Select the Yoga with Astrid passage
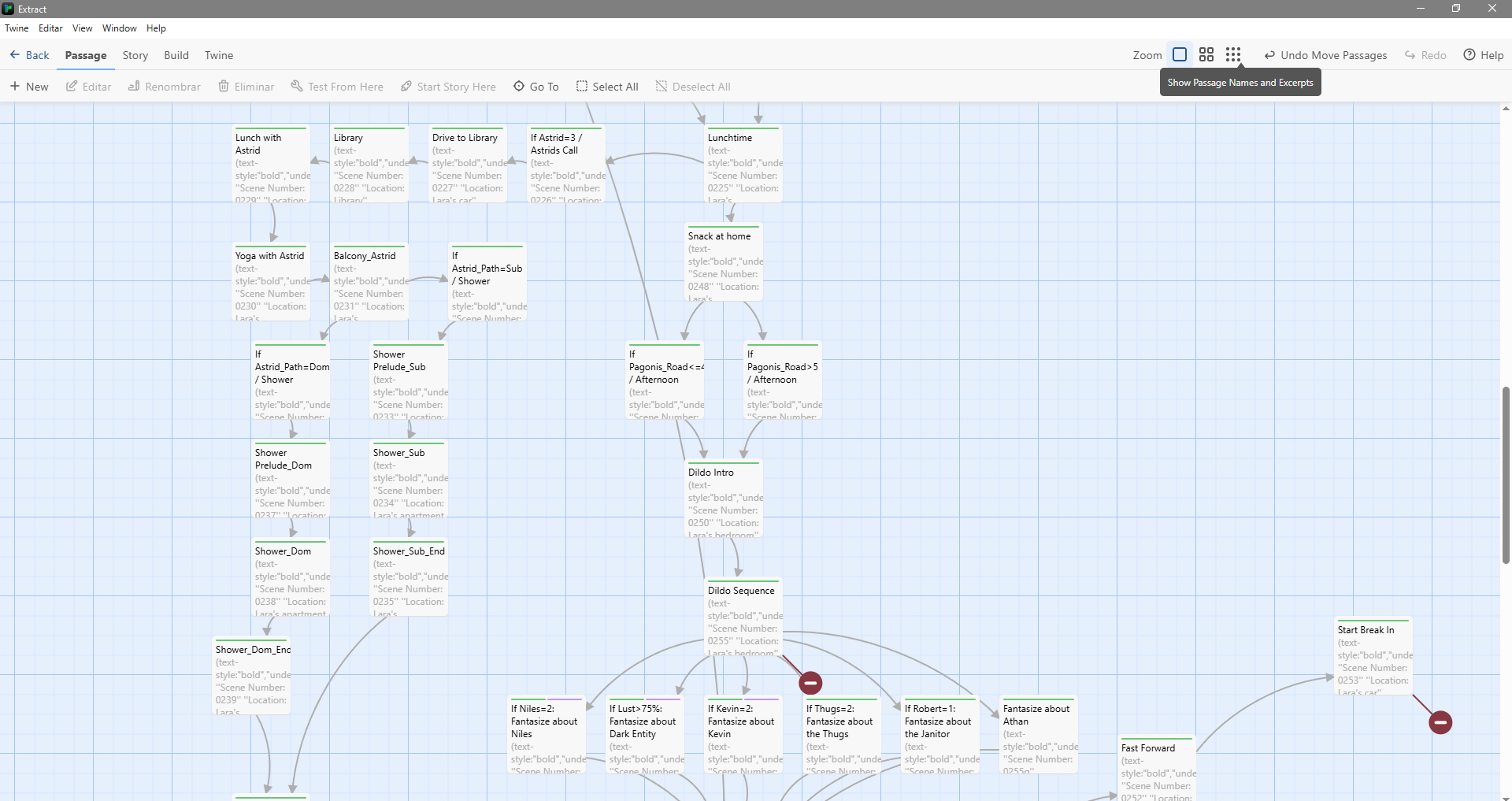This screenshot has height=801, width=1512. [x=271, y=282]
